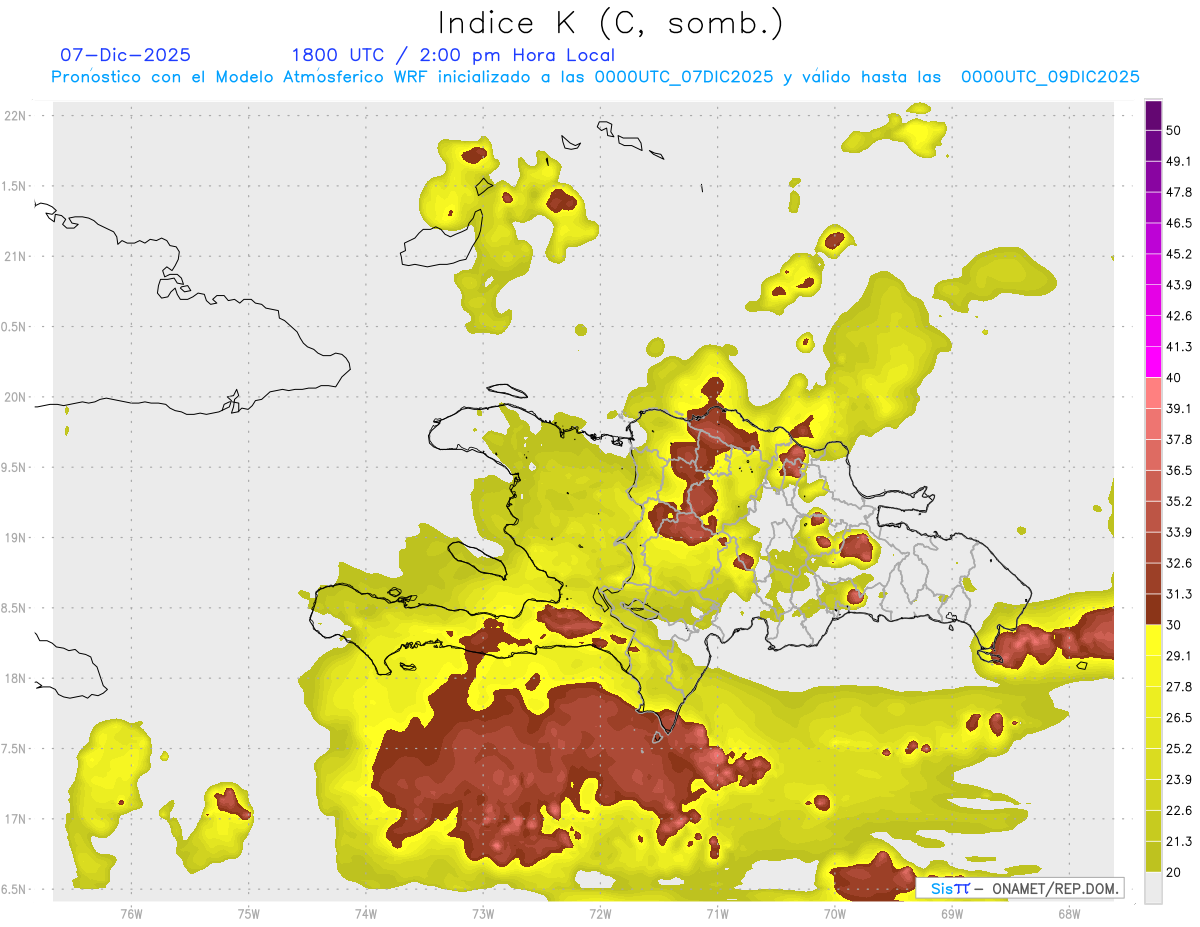Screen dimensions: 1200x927
Task: Click the "27.8" color scale value
Action: [1179, 687]
